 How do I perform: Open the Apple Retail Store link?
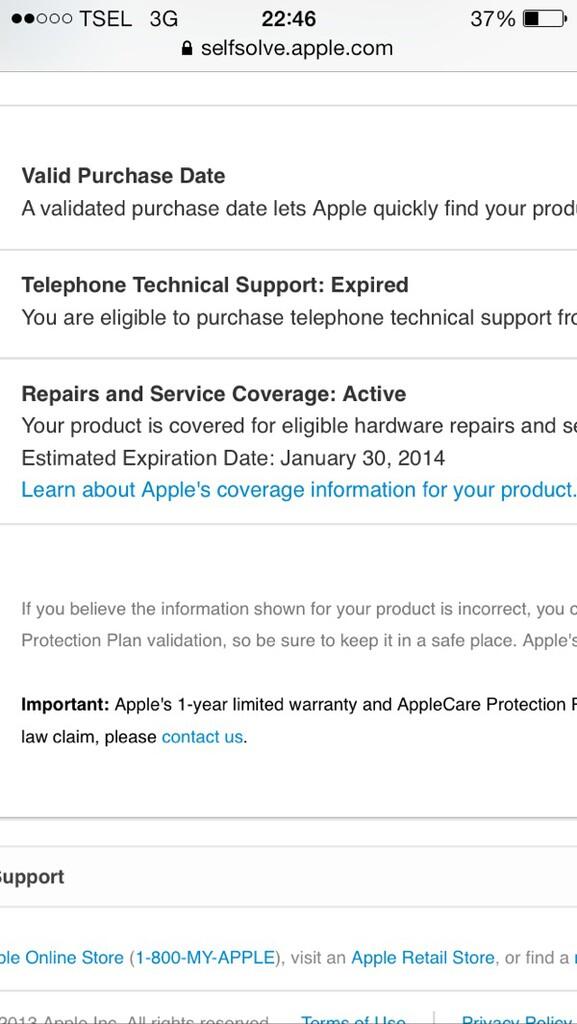[x=423, y=958]
